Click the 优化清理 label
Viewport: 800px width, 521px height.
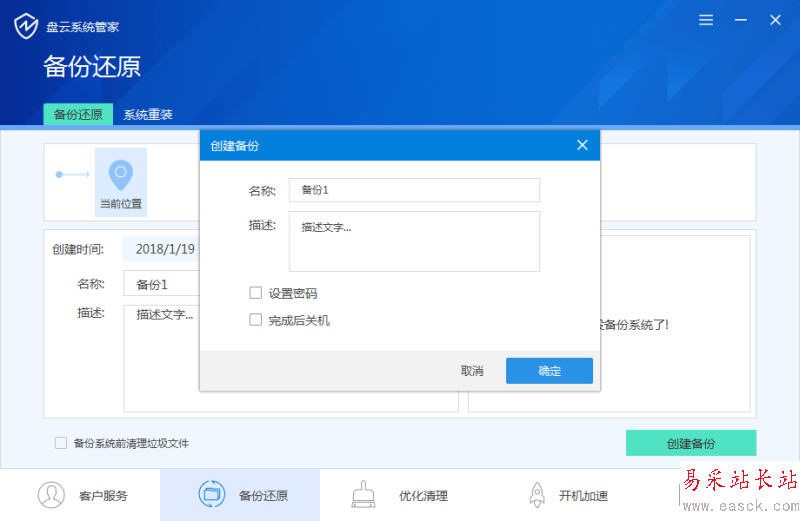point(423,495)
